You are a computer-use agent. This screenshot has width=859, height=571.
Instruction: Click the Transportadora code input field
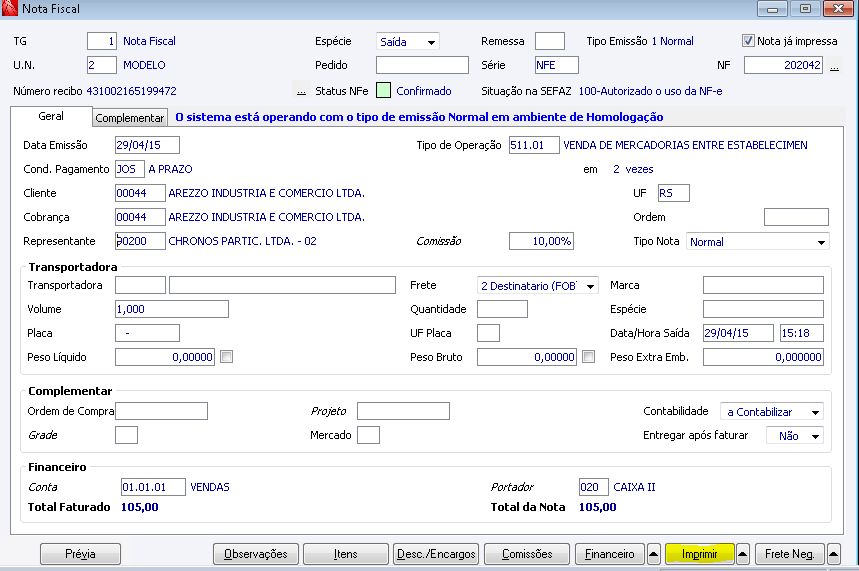pyautogui.click(x=140, y=285)
